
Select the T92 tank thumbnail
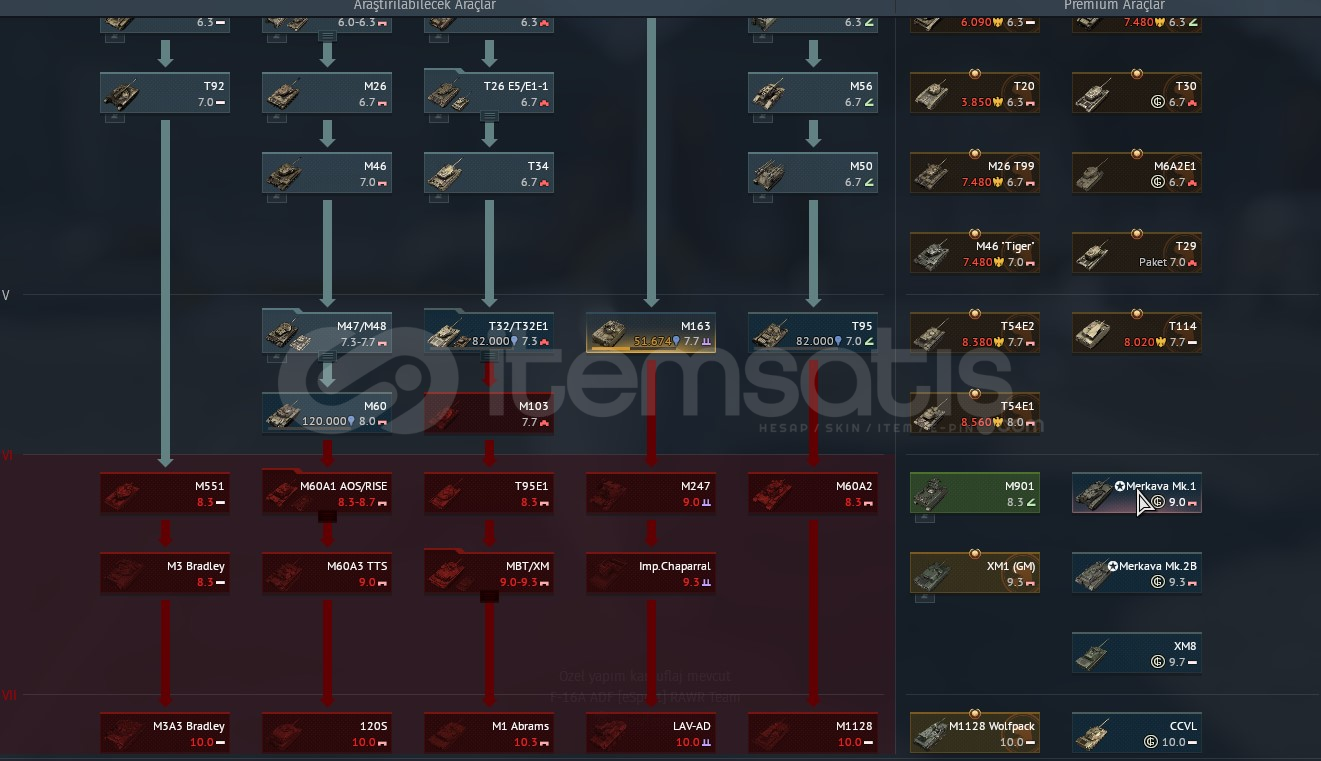[122, 94]
